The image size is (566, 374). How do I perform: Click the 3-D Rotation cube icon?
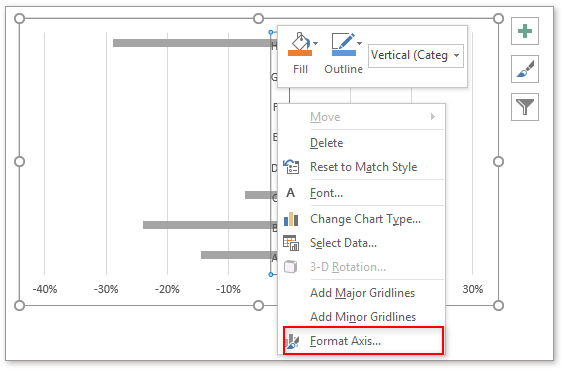point(291,267)
